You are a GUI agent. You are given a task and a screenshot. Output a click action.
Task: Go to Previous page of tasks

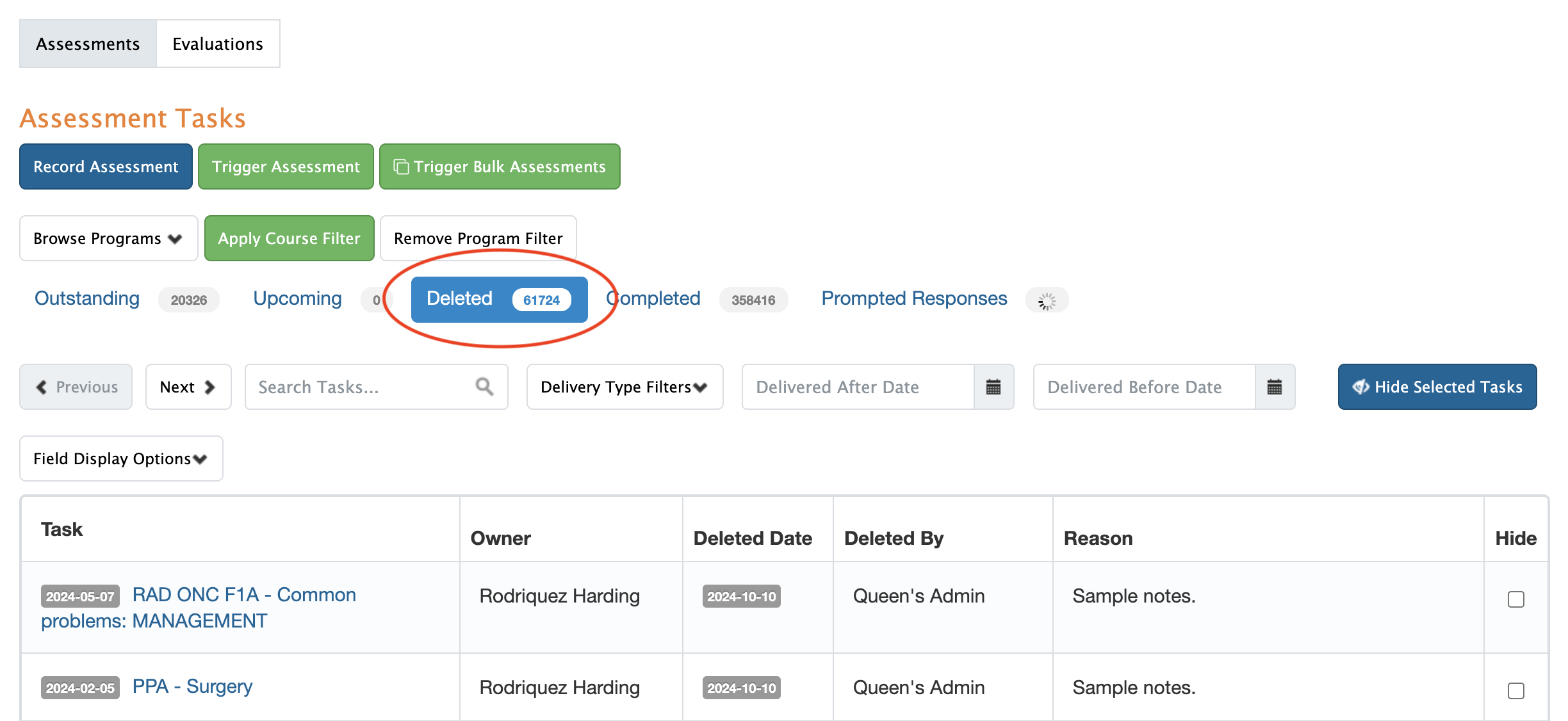click(x=76, y=387)
